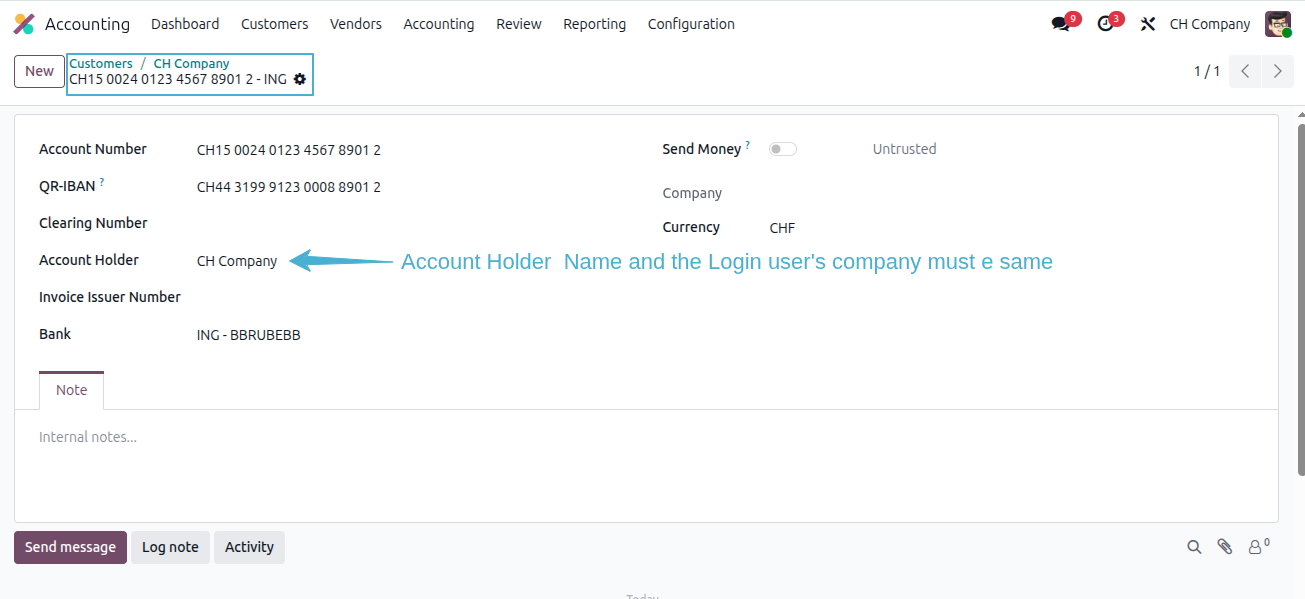Screen dimensions: 1305x599
Task: Attach files using the paperclip icon
Action: 1225,547
